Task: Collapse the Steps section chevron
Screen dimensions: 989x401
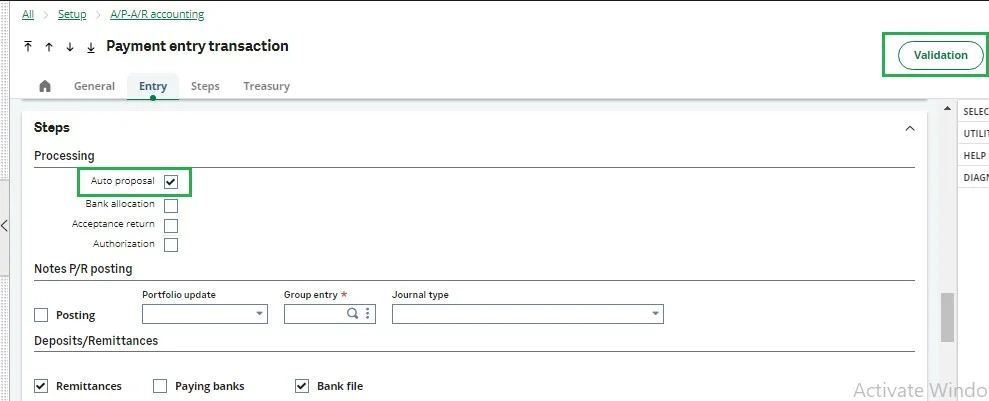Action: [909, 128]
